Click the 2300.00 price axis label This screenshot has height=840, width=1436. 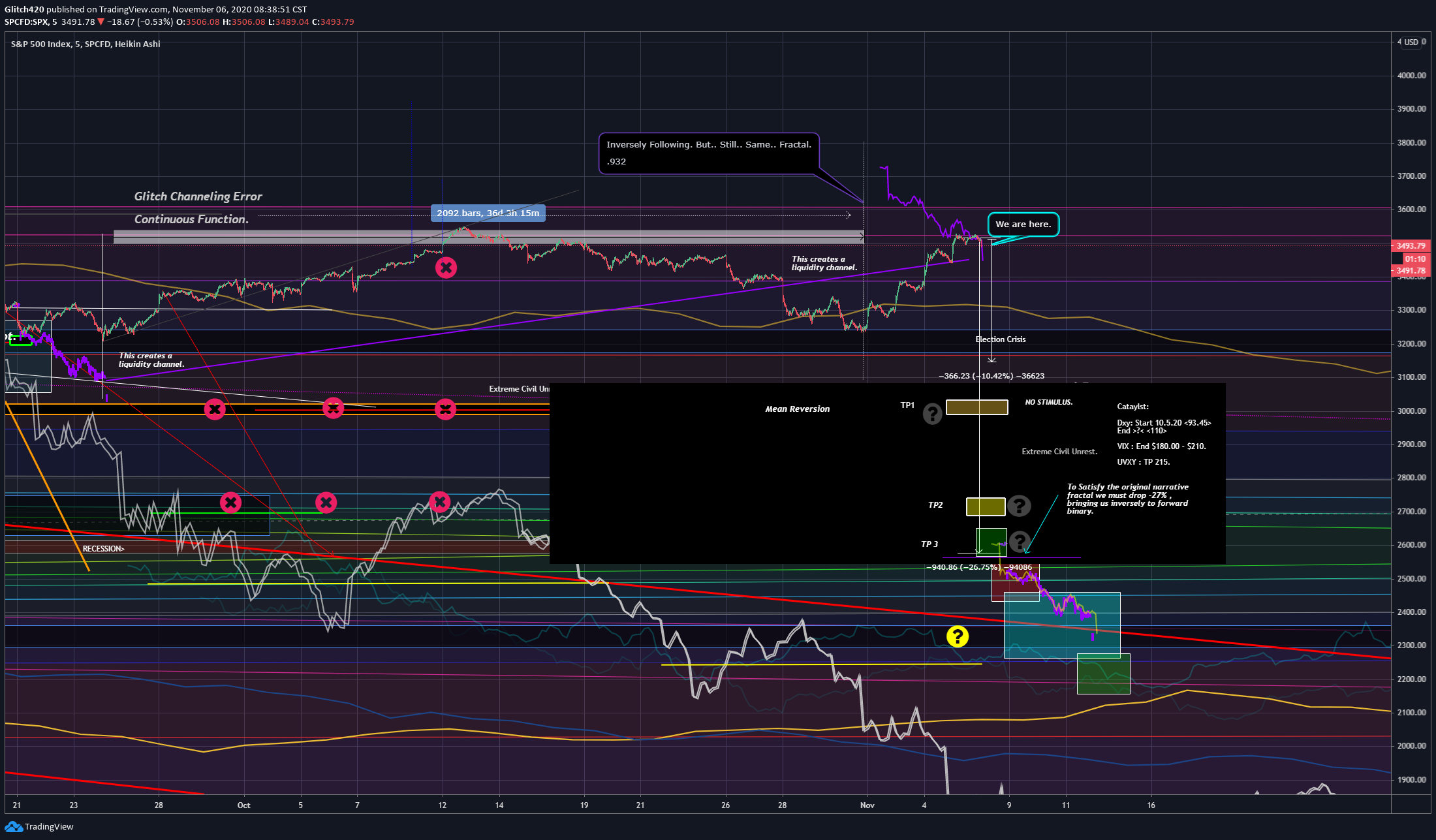pyautogui.click(x=1412, y=646)
